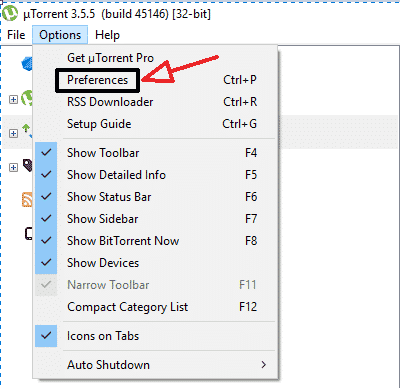
Task: Expand the Torrents tree node plus box
Action: 13,133
